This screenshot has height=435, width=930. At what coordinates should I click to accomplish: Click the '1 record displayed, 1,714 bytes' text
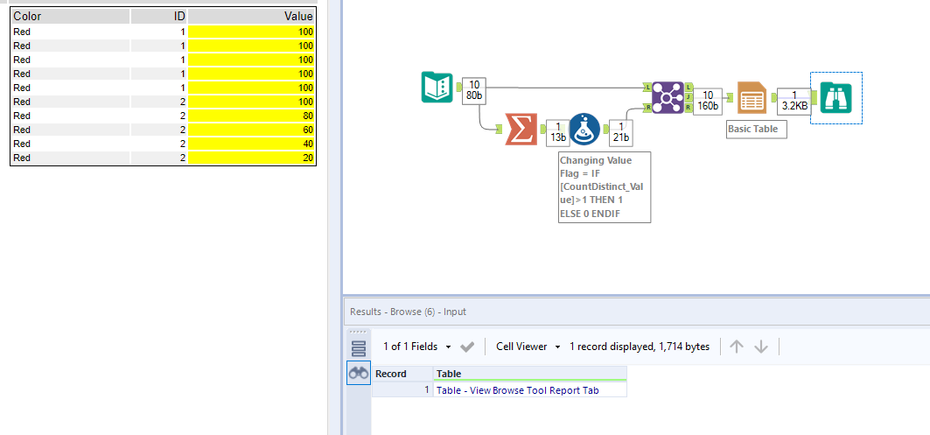pos(639,347)
